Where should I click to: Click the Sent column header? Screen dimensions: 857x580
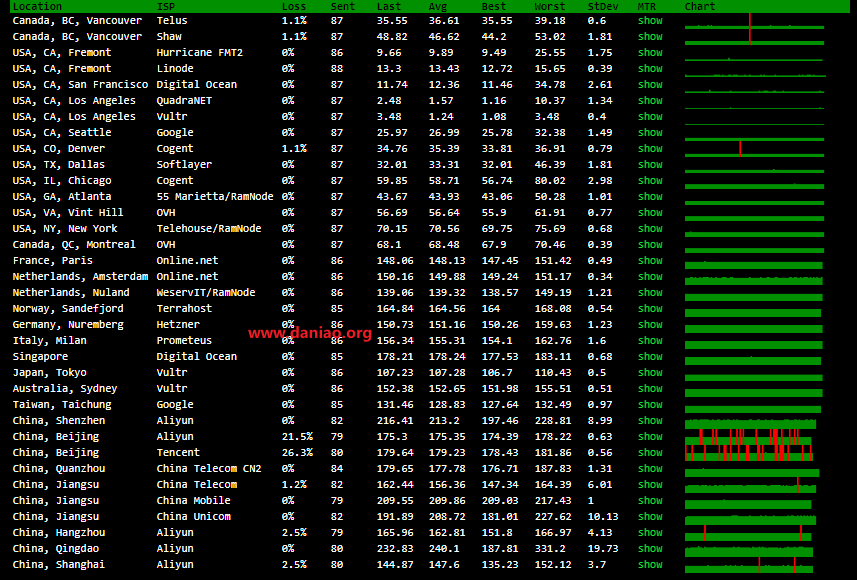[343, 7]
